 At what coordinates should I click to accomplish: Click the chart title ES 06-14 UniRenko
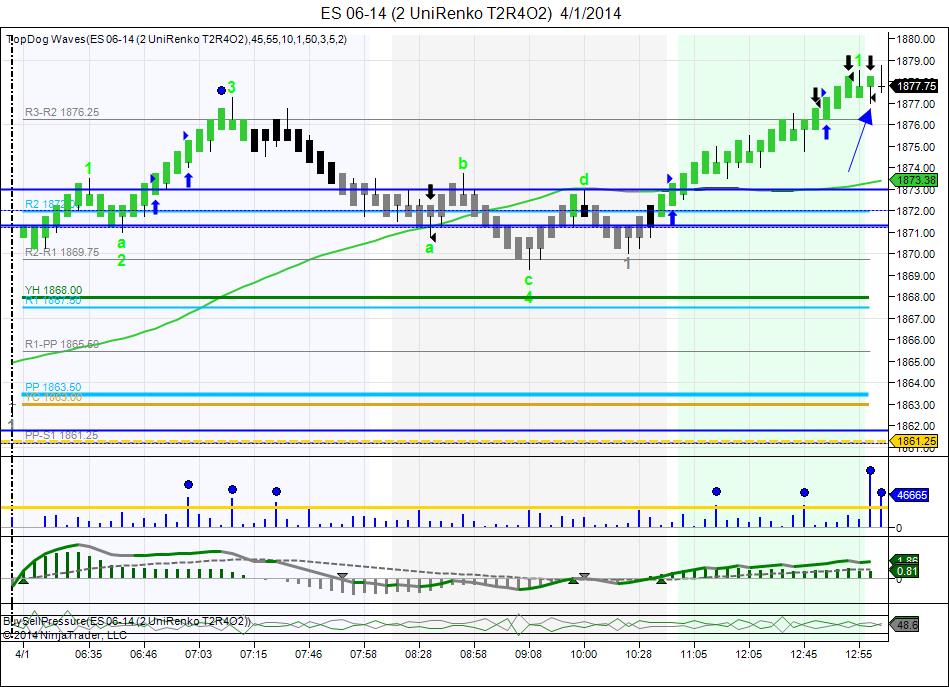tap(471, 13)
